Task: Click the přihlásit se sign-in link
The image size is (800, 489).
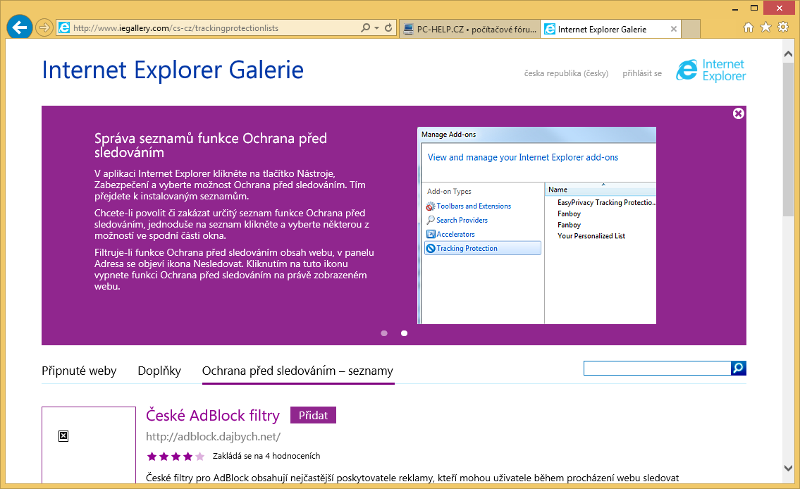Action: (x=642, y=74)
